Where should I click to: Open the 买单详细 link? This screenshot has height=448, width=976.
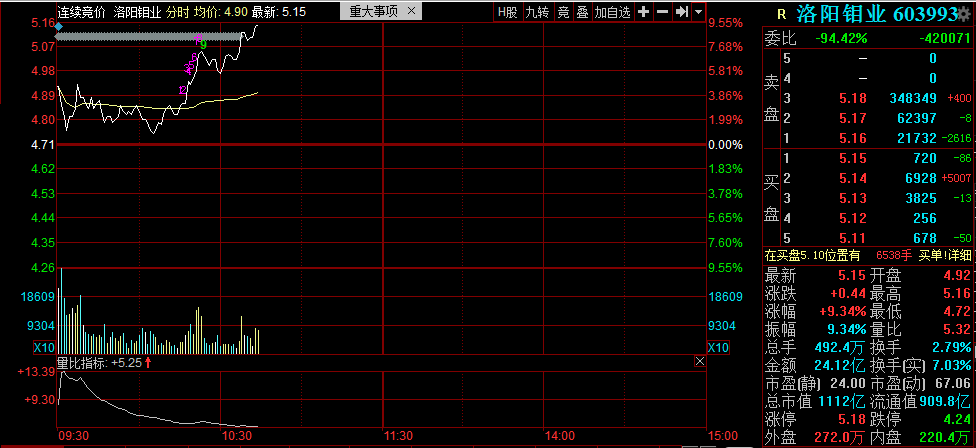click(940, 257)
